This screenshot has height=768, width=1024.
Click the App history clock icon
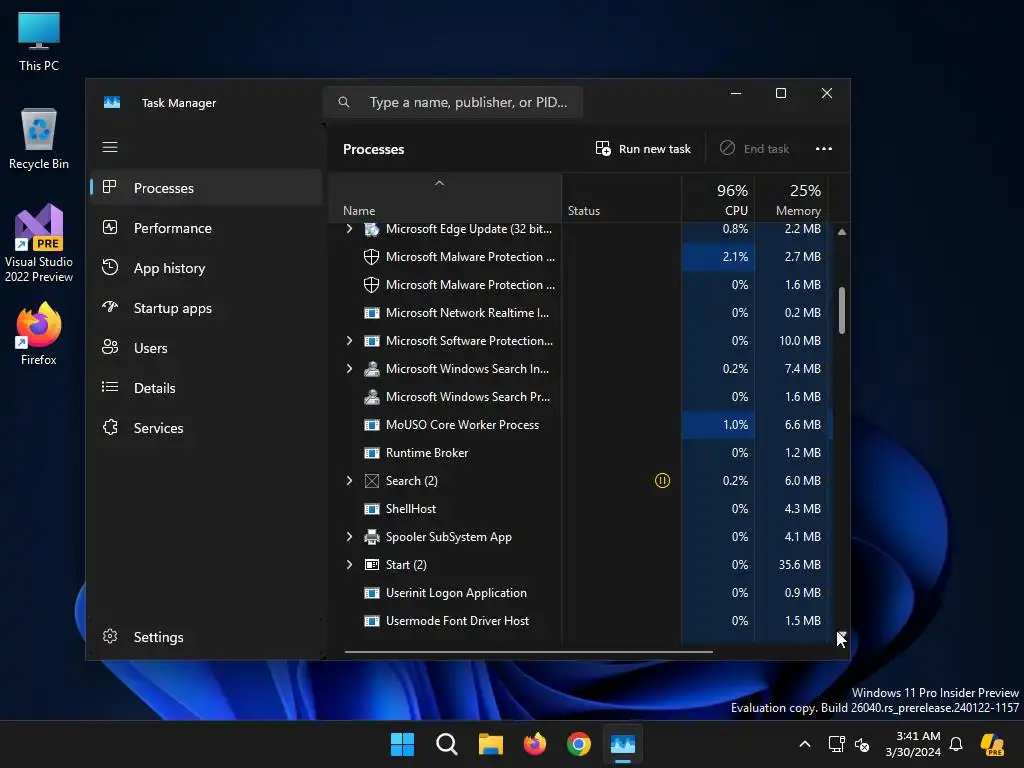(110, 267)
